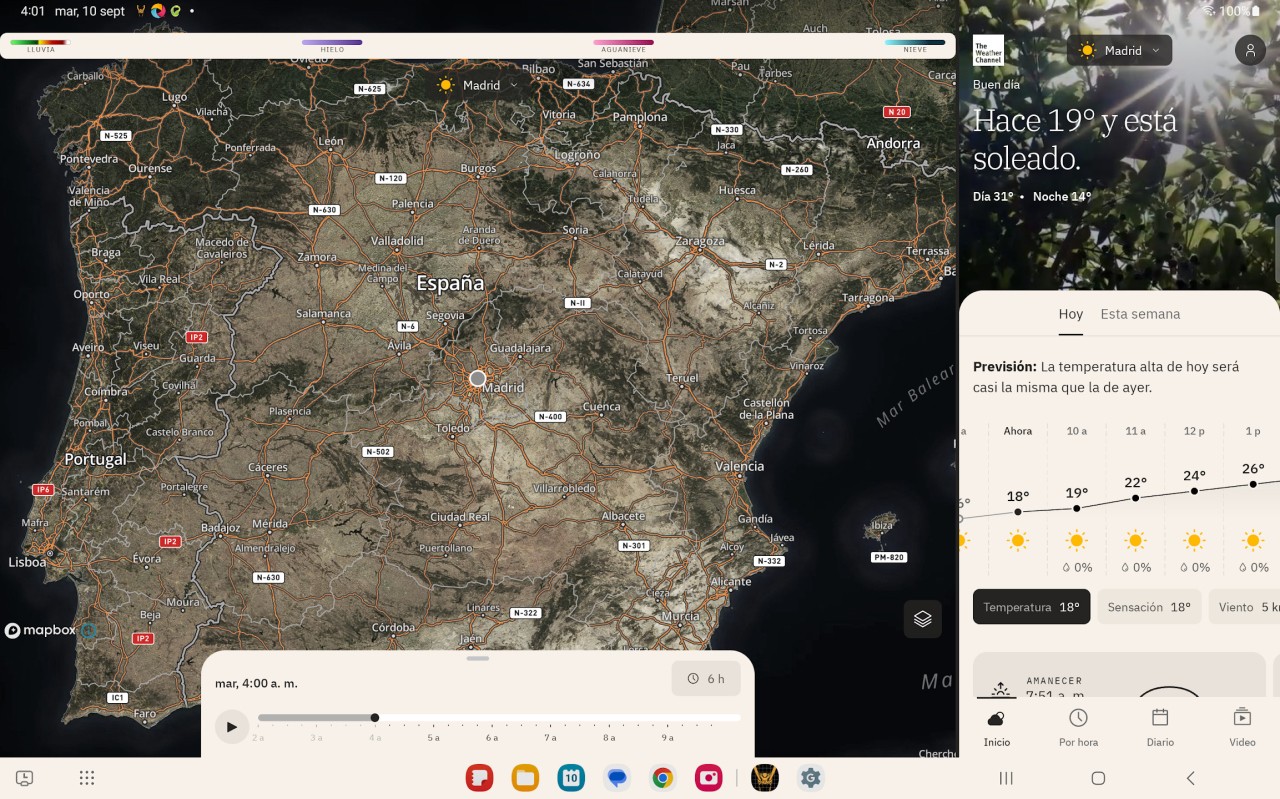
Task: Select the Viento chip
Action: 1245,607
